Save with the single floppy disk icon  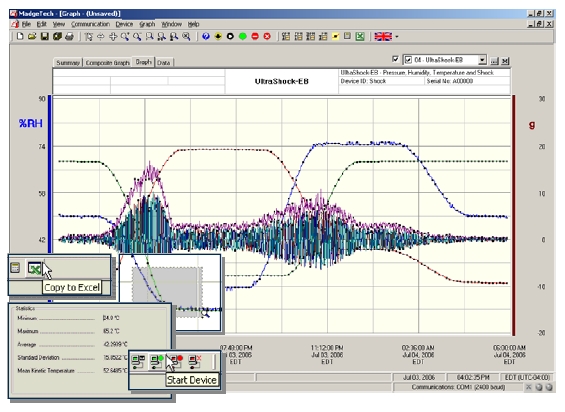[44, 36]
